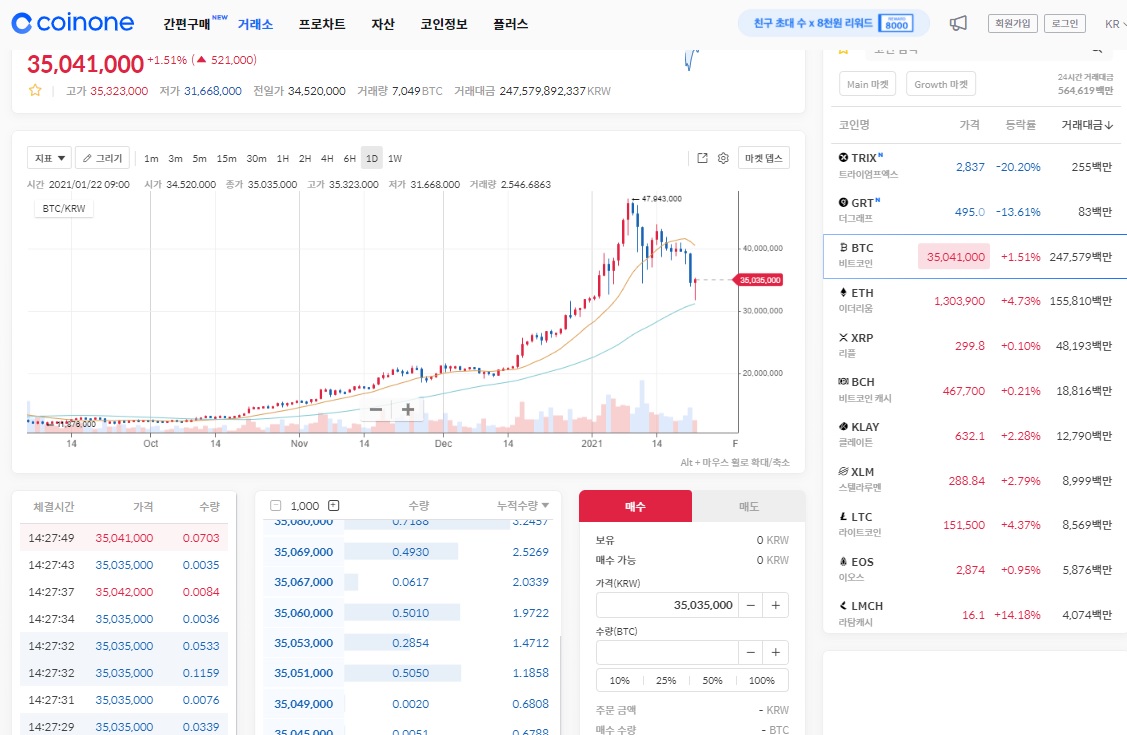This screenshot has height=735, width=1127.
Task: Open the 자산 menu
Action: pyautogui.click(x=382, y=24)
